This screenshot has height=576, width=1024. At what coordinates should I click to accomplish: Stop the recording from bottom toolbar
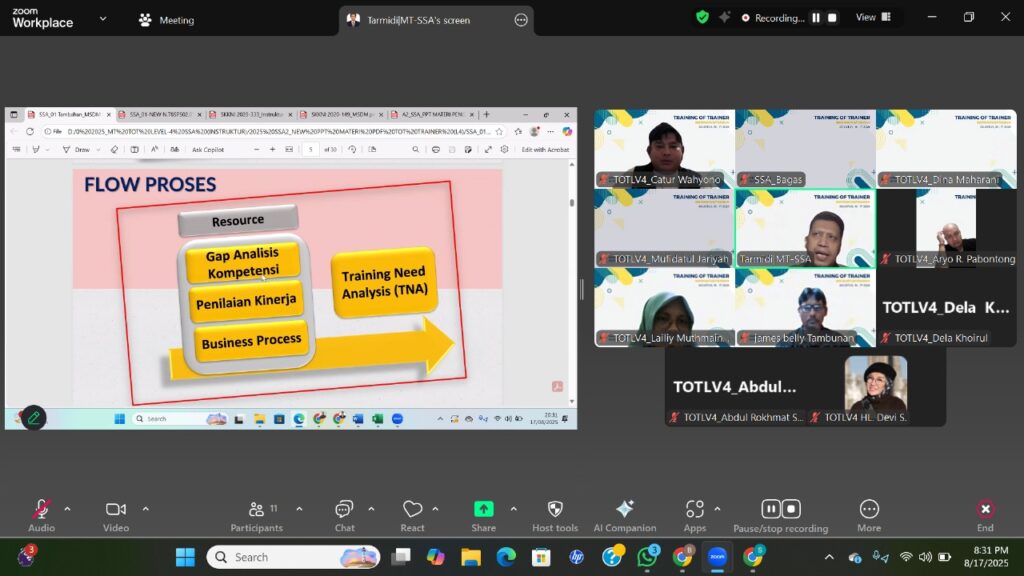(x=791, y=509)
